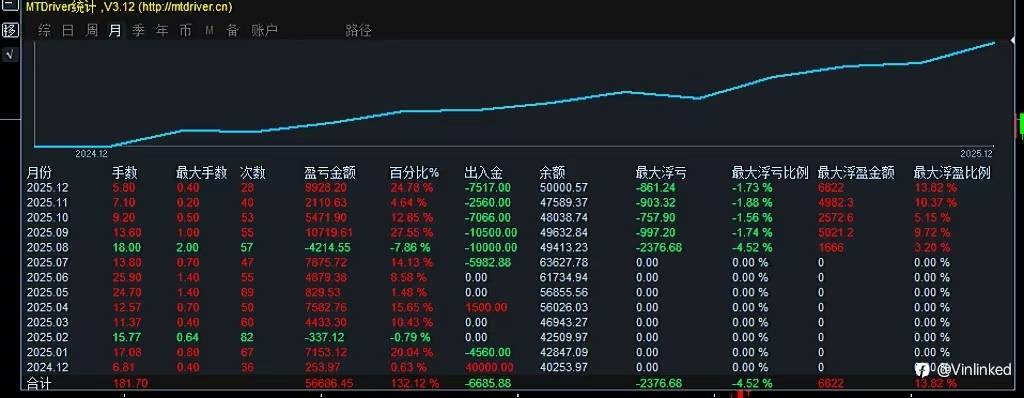Click profit value 9928.20 for 2025.12

[x=325, y=188]
